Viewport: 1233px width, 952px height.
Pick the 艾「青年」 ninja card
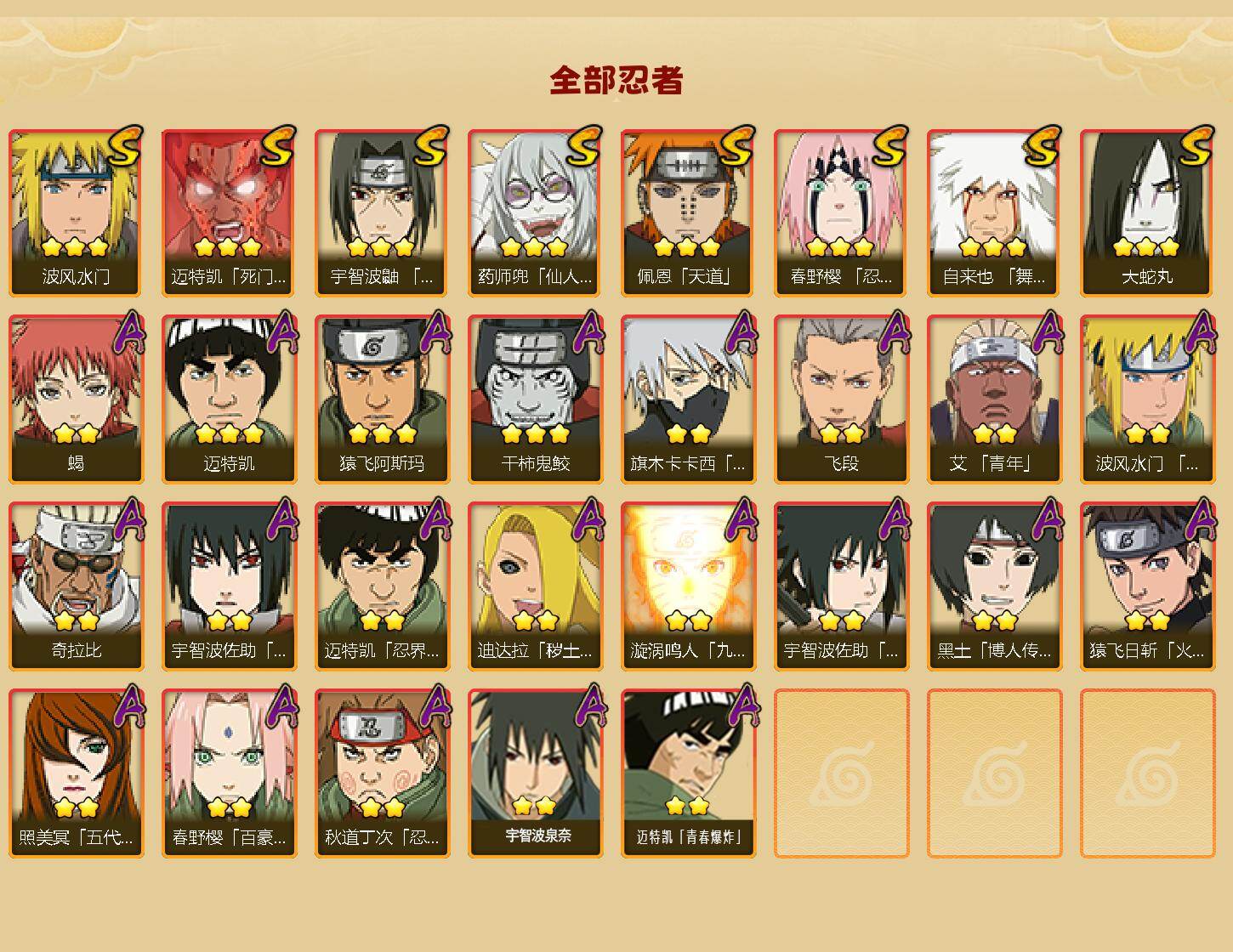tap(995, 399)
